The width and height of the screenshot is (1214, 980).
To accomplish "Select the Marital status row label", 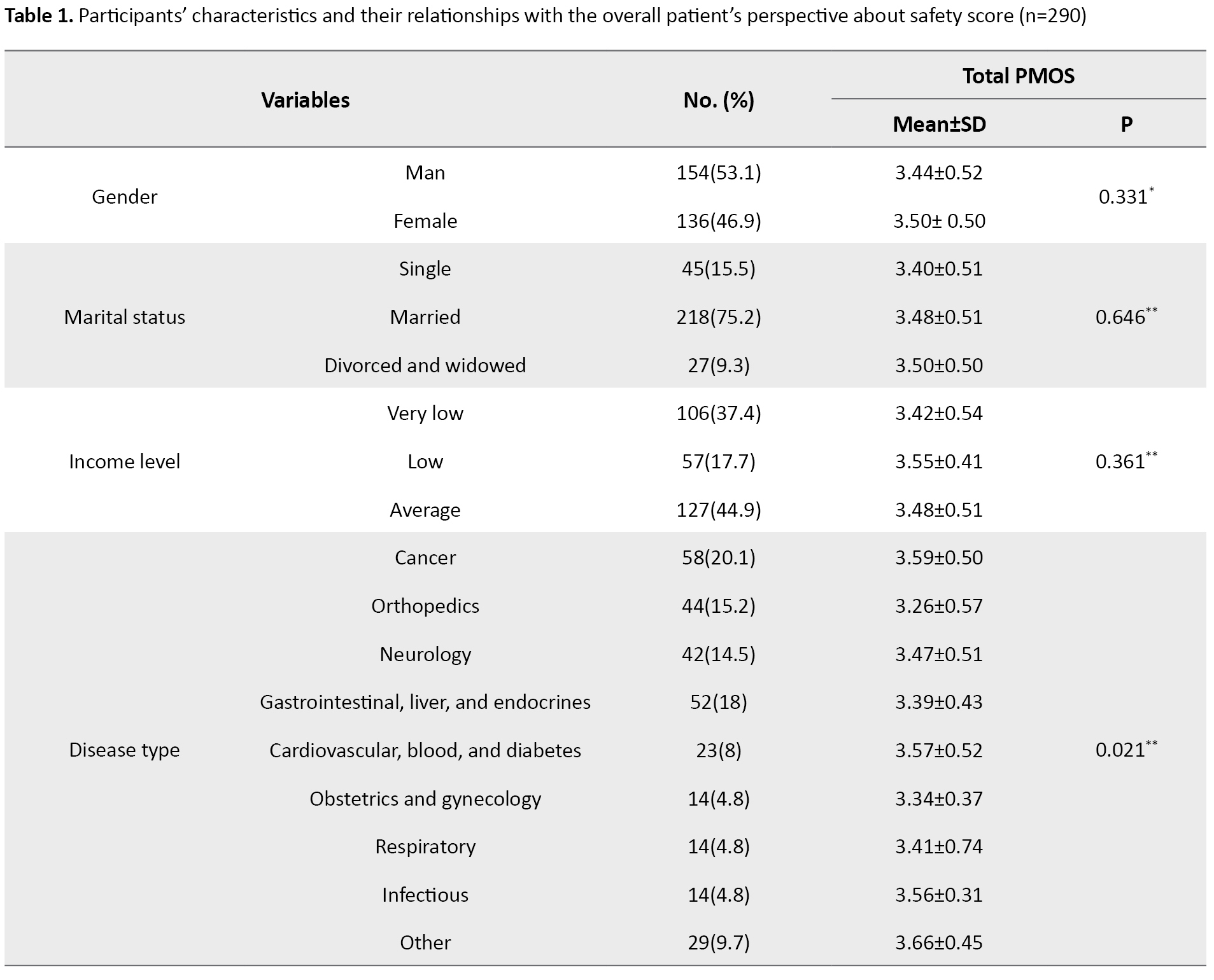I will (x=124, y=317).
